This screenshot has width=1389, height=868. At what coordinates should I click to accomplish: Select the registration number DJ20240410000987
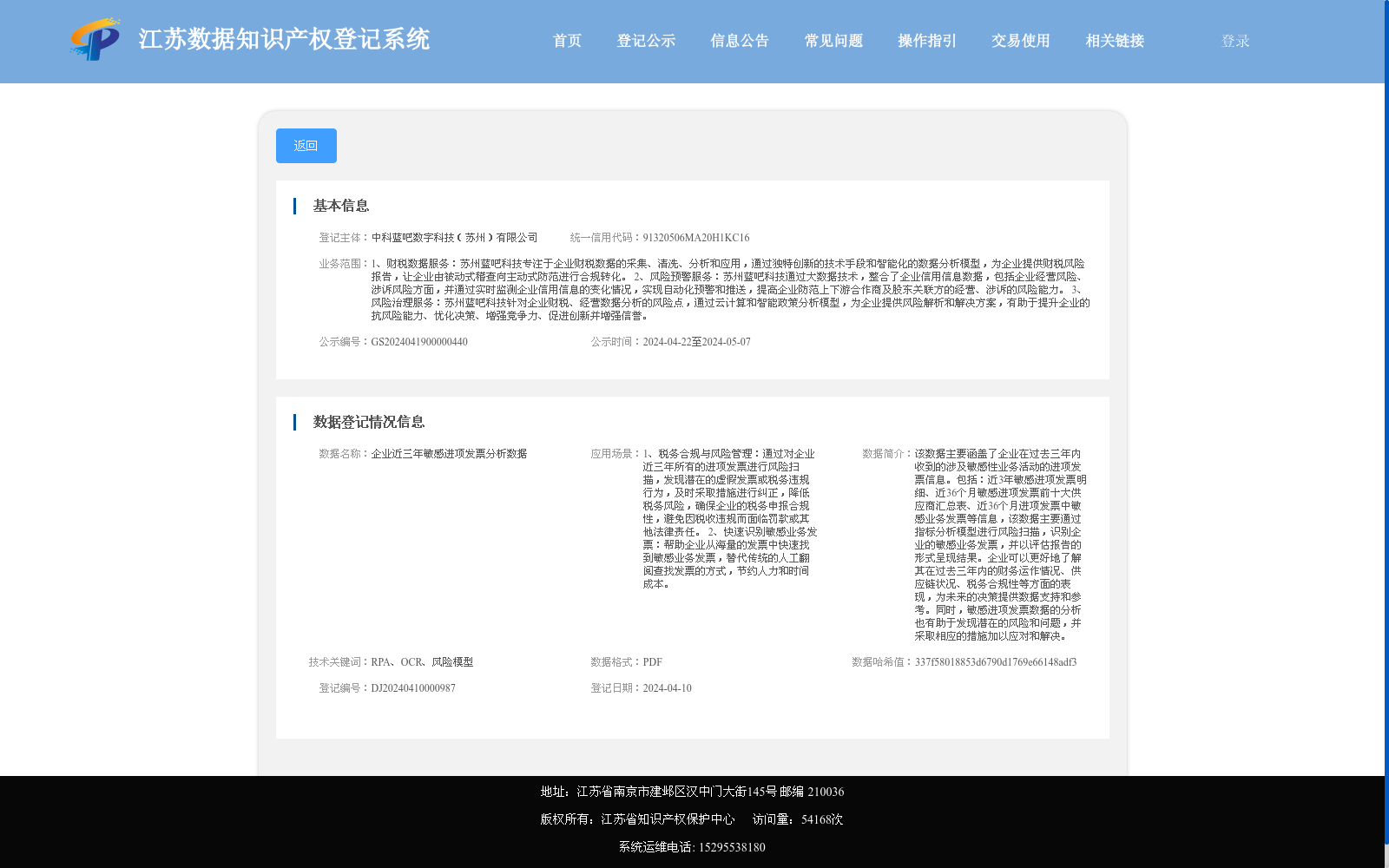tap(413, 688)
